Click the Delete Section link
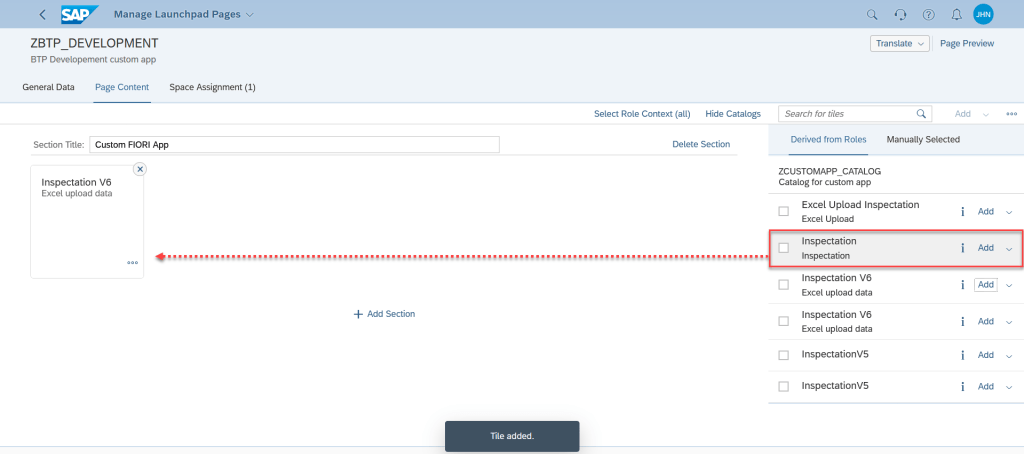 click(x=700, y=144)
